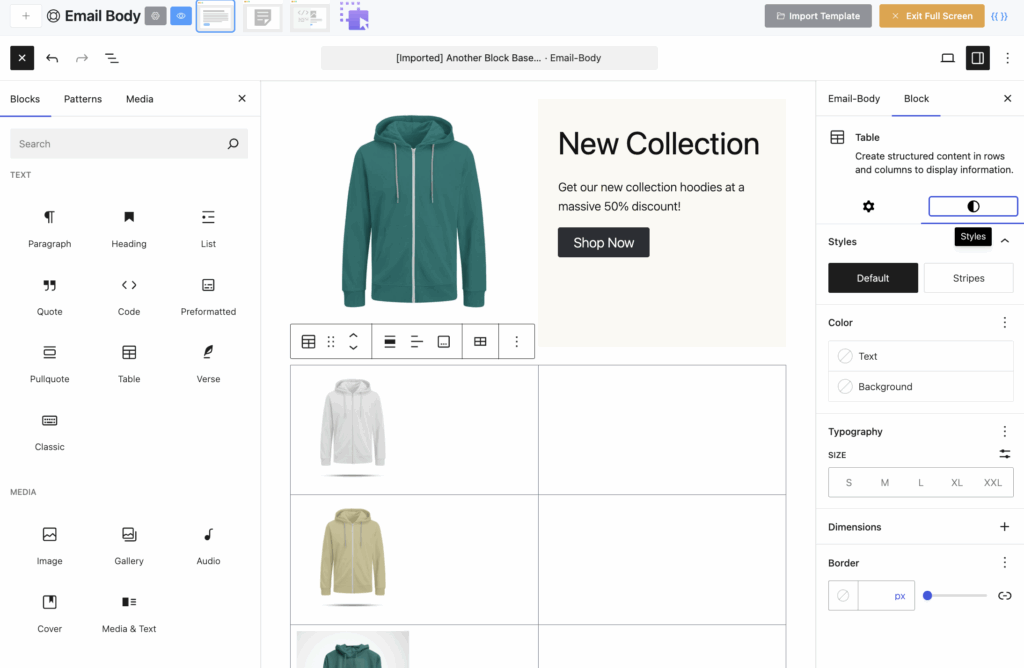Click the Import Template button
The height and width of the screenshot is (668, 1024).
tap(817, 16)
